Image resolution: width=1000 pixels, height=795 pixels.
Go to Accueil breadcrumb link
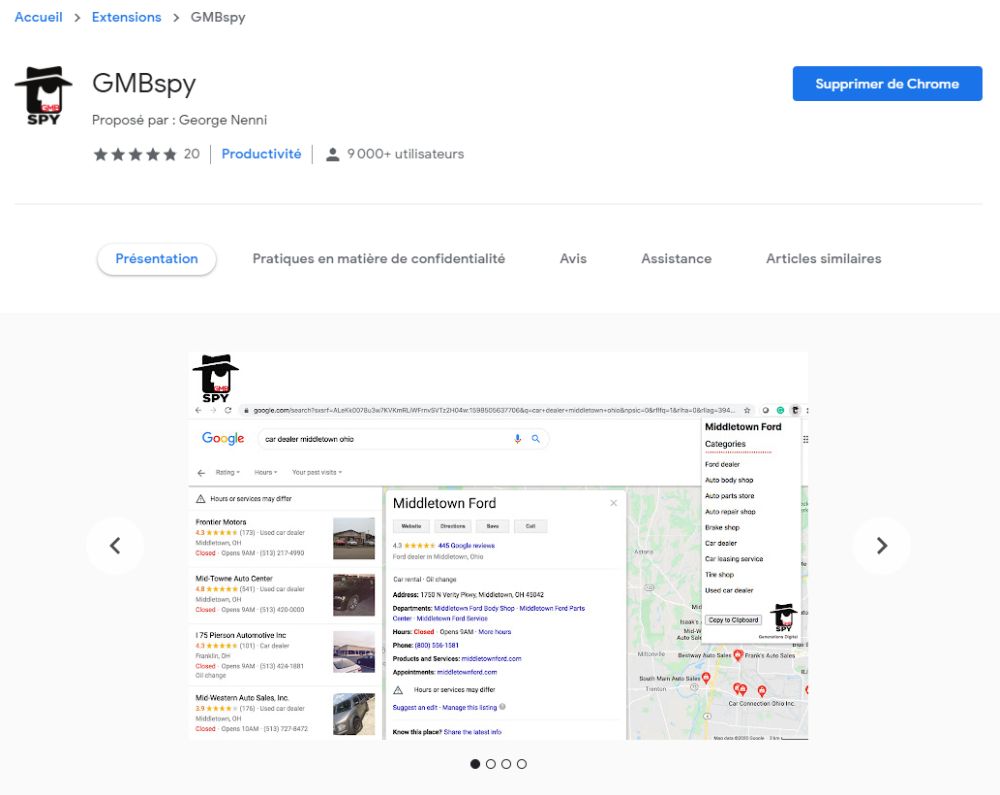coord(38,17)
